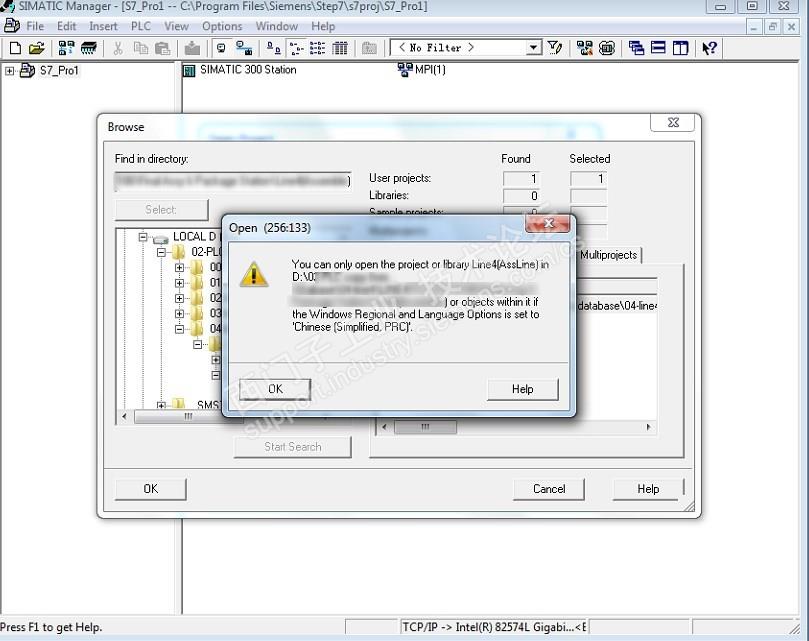This screenshot has width=809, height=641.
Task: Open the No Filter dropdown
Action: click(x=533, y=48)
